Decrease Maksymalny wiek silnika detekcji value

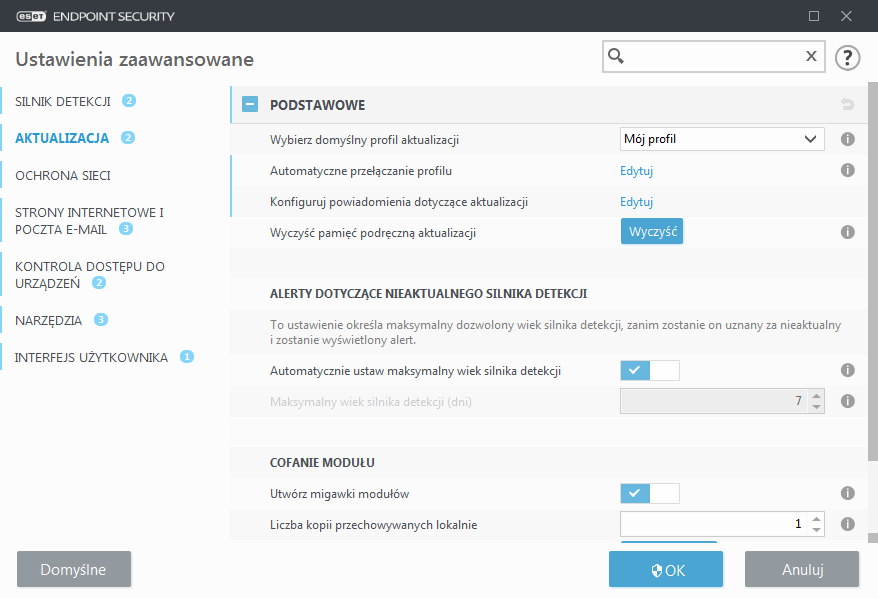[x=816, y=407]
